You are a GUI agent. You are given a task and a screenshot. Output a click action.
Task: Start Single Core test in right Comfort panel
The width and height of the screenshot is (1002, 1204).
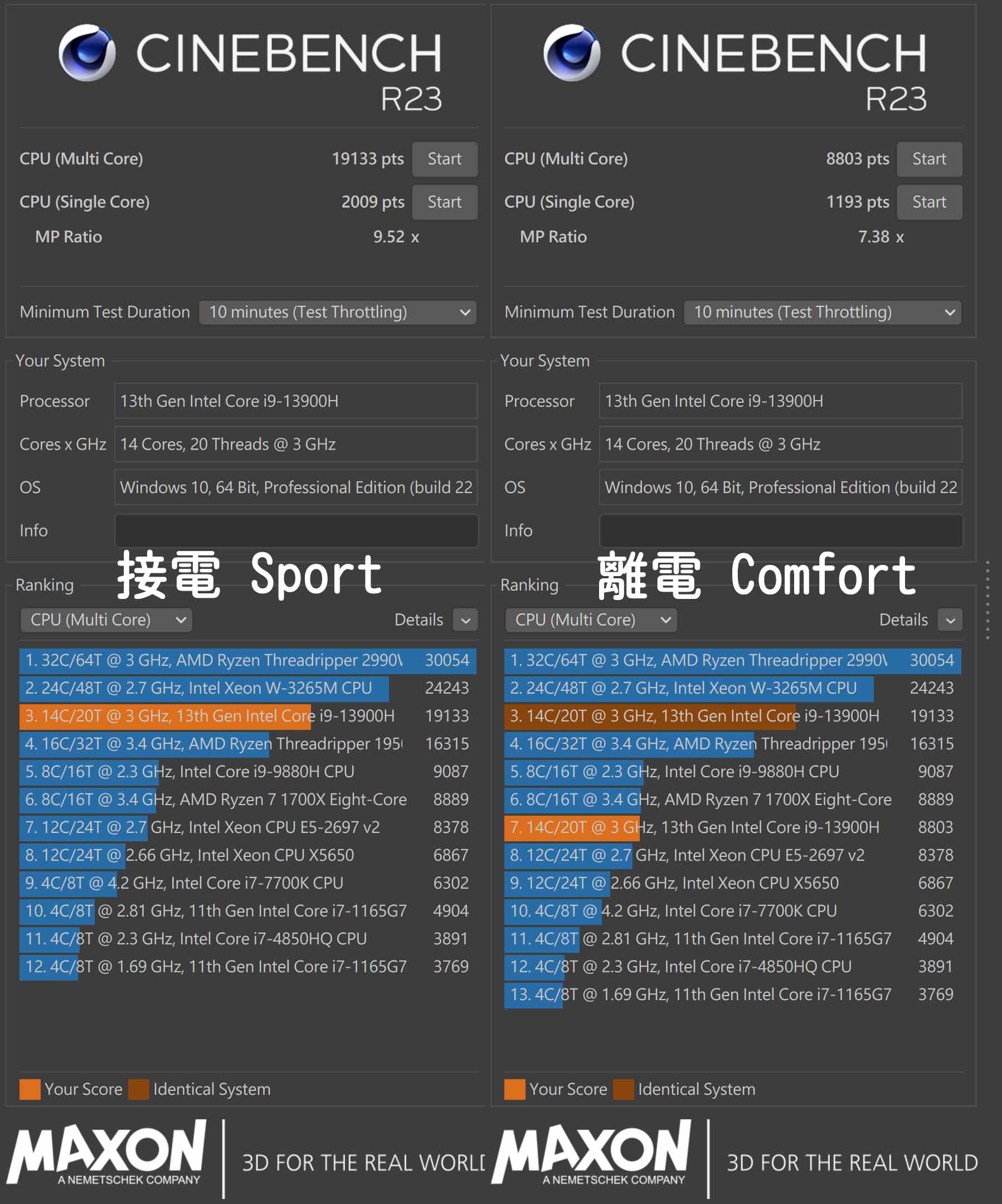[x=929, y=202]
